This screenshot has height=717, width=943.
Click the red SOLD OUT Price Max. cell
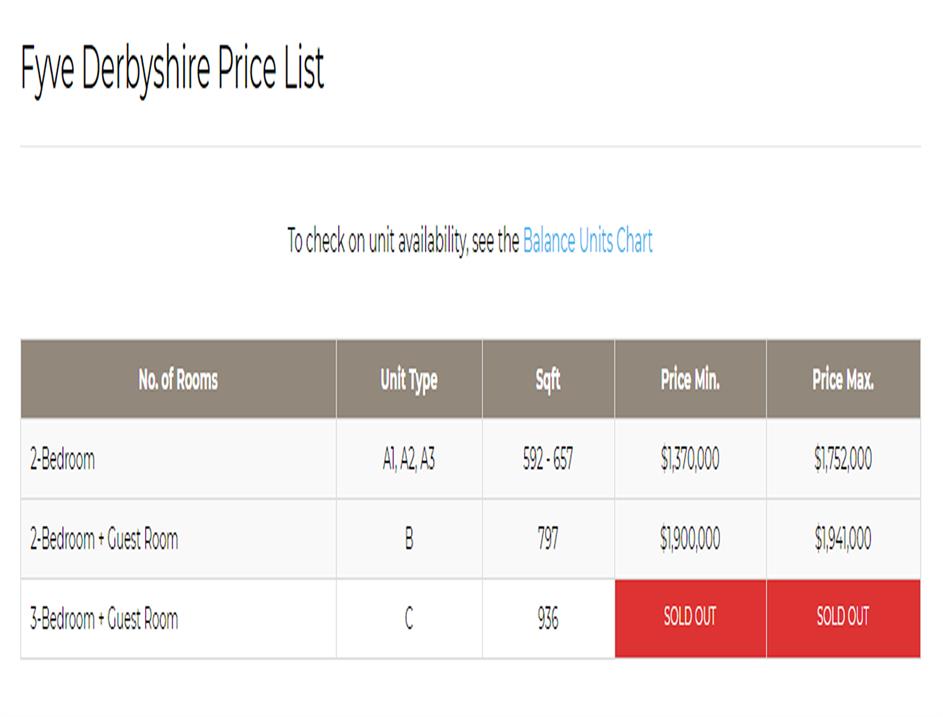[x=843, y=617]
